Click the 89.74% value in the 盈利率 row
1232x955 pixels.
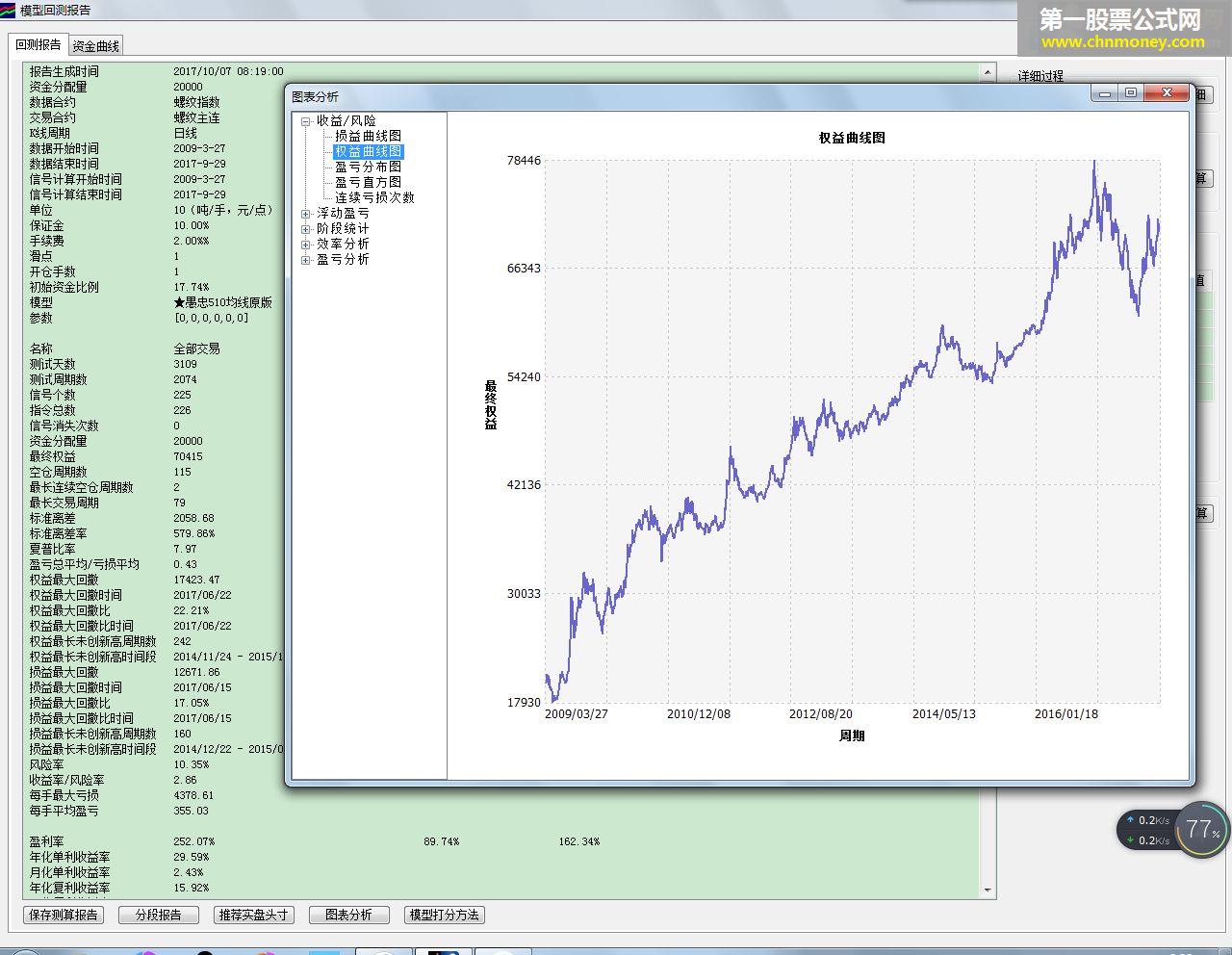[x=441, y=841]
